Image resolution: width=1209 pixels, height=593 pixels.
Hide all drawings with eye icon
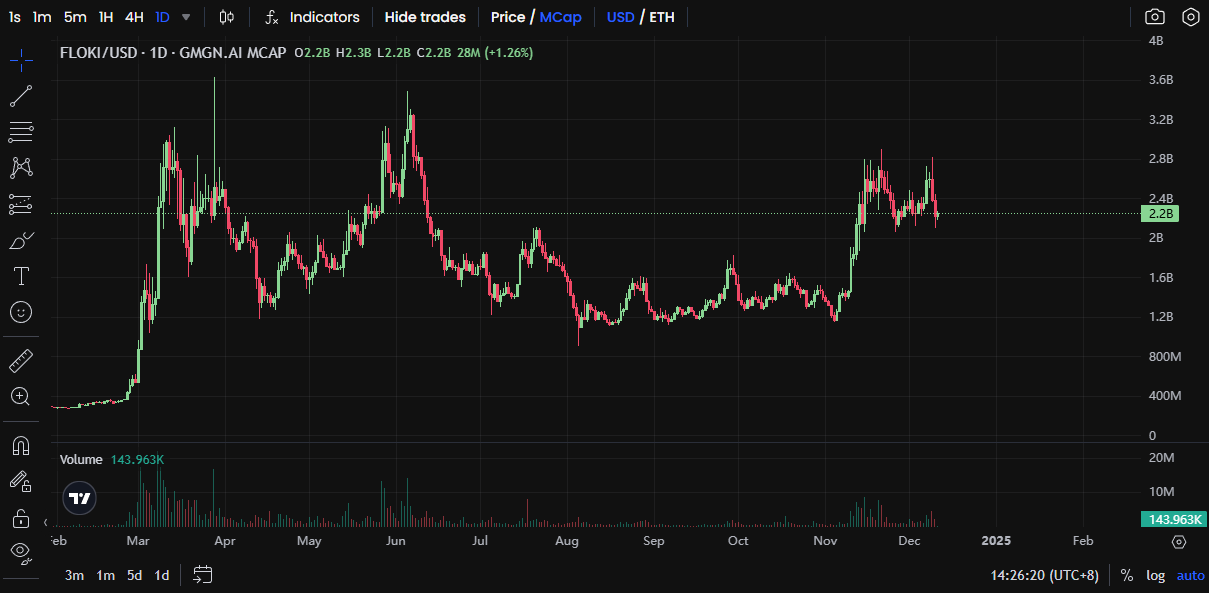[21, 551]
